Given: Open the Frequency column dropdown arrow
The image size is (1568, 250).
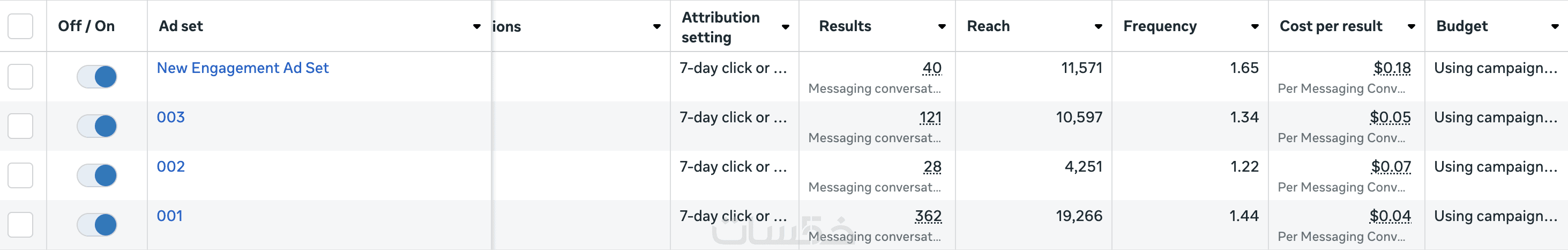Looking at the screenshot, I should (1255, 26).
